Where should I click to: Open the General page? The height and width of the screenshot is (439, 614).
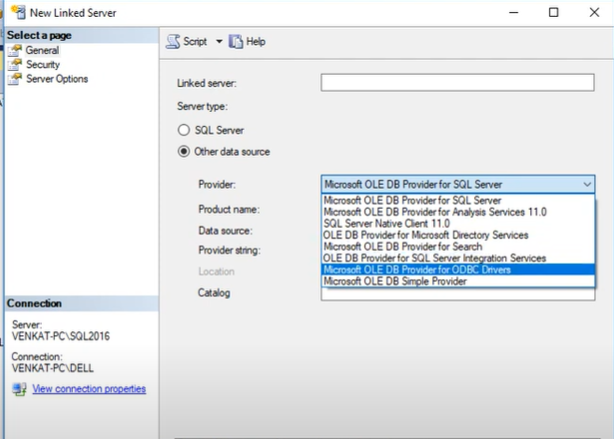point(42,50)
